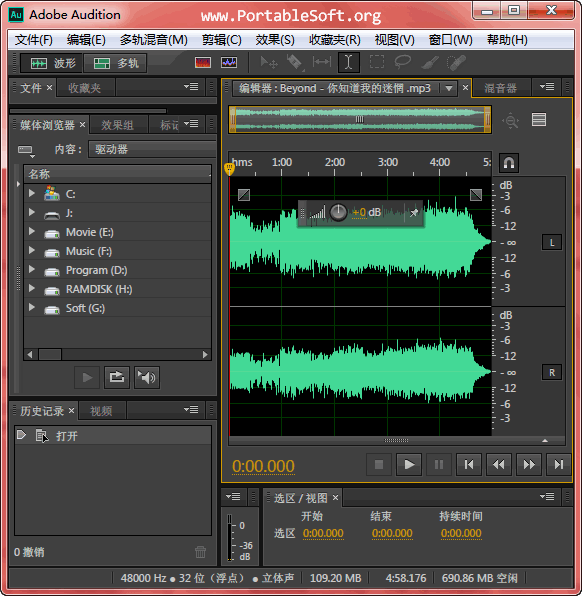Toggle the headphone snapping icon in timeline

tap(509, 163)
